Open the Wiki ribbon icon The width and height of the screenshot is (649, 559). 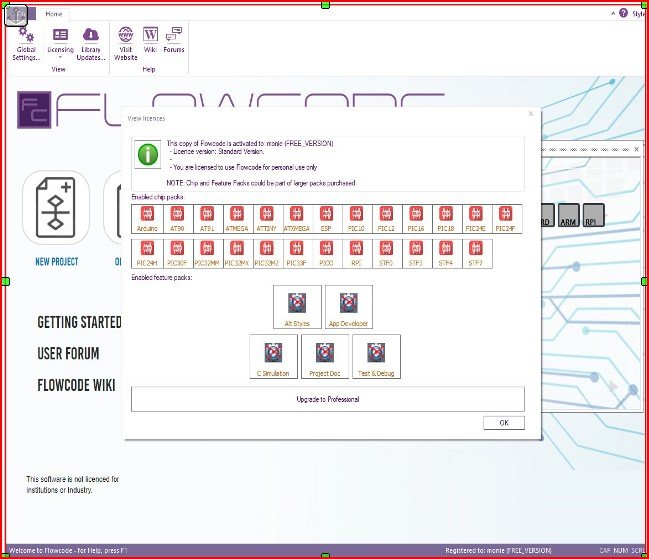pyautogui.click(x=150, y=34)
